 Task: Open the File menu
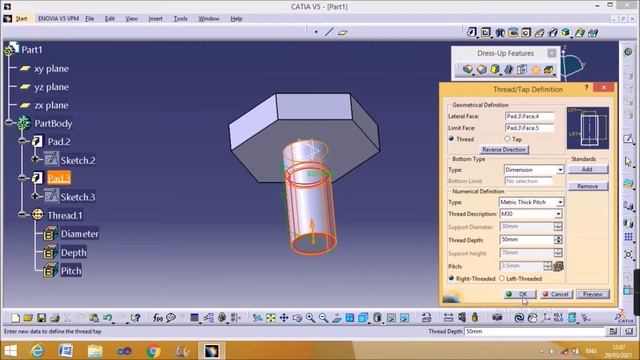89,19
